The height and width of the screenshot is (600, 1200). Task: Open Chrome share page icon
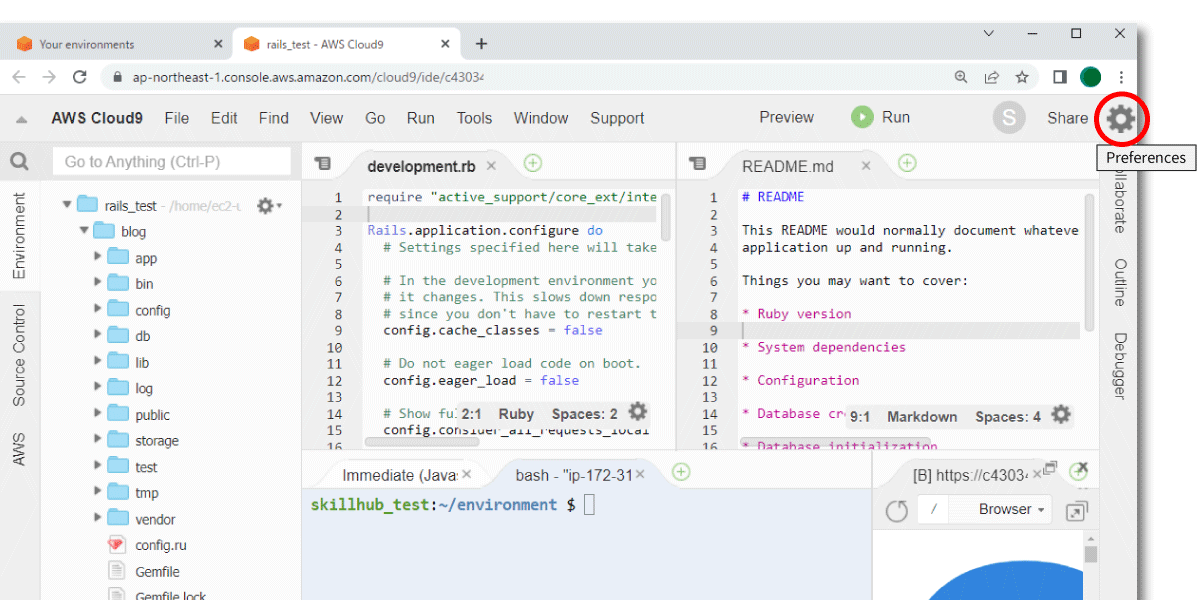(991, 77)
